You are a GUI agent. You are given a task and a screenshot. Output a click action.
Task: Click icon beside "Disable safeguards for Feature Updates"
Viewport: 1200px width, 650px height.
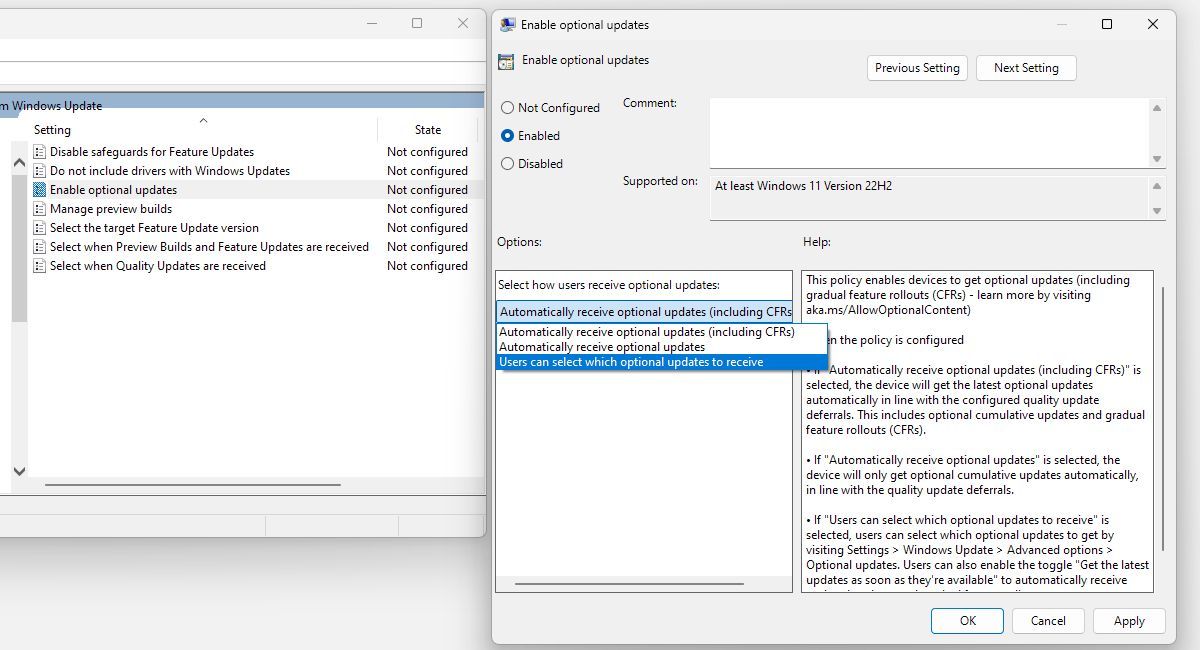(38, 151)
